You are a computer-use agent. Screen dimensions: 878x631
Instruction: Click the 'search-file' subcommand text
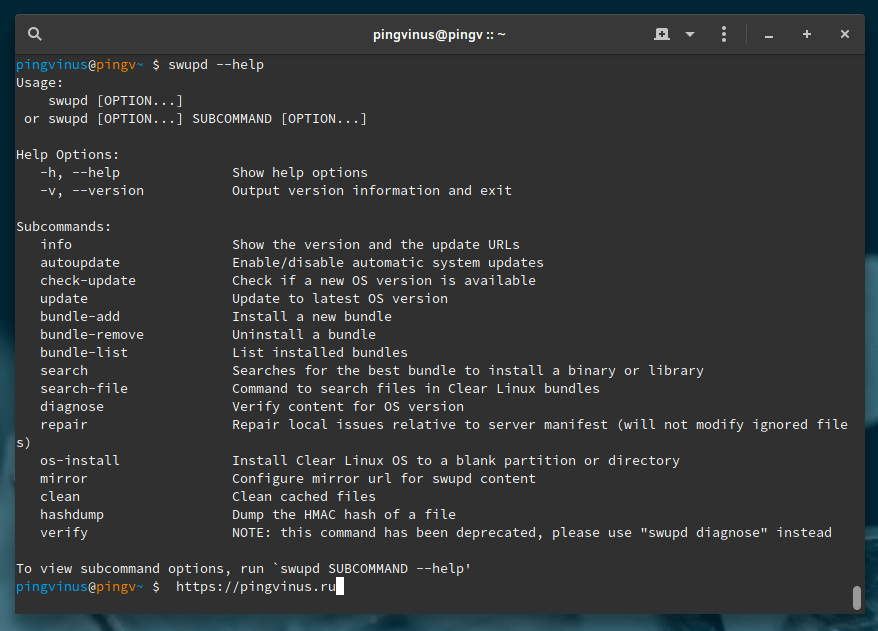84,389
